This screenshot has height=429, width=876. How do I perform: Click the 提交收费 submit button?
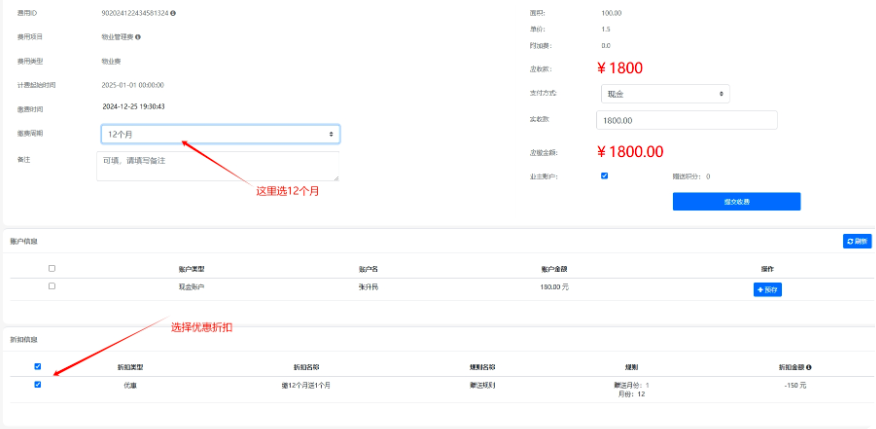(736, 201)
